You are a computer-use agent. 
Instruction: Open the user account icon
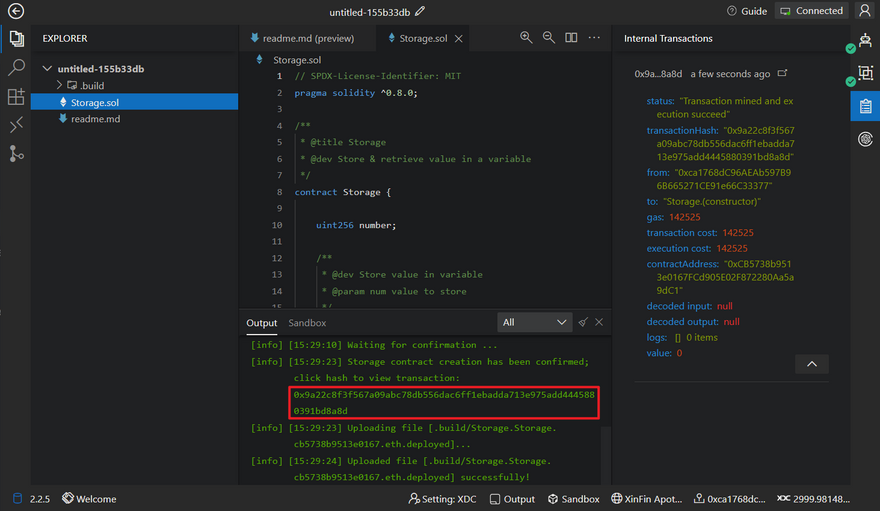coord(865,11)
